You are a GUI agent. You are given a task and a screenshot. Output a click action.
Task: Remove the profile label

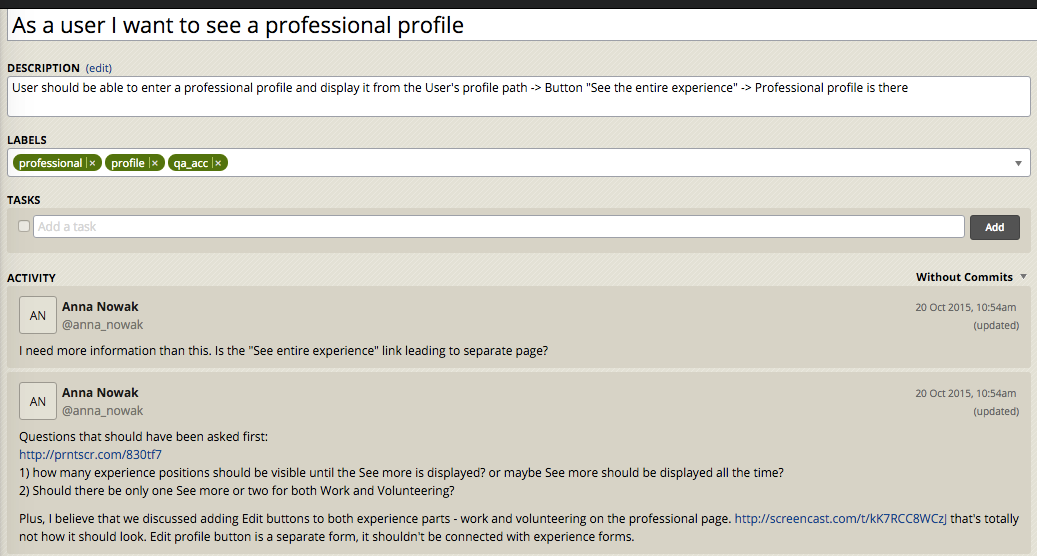click(x=155, y=163)
